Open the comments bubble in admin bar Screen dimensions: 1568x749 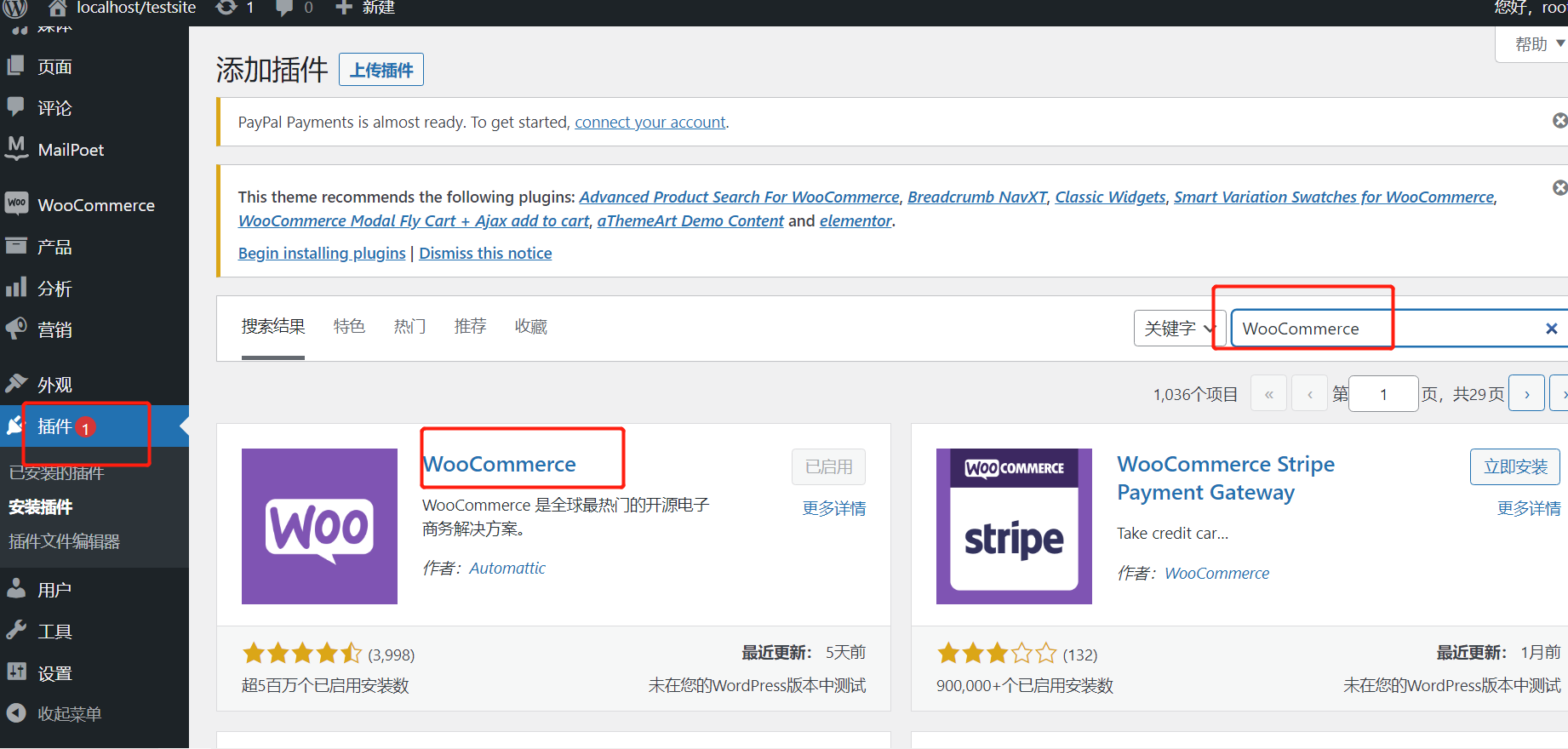tap(285, 8)
